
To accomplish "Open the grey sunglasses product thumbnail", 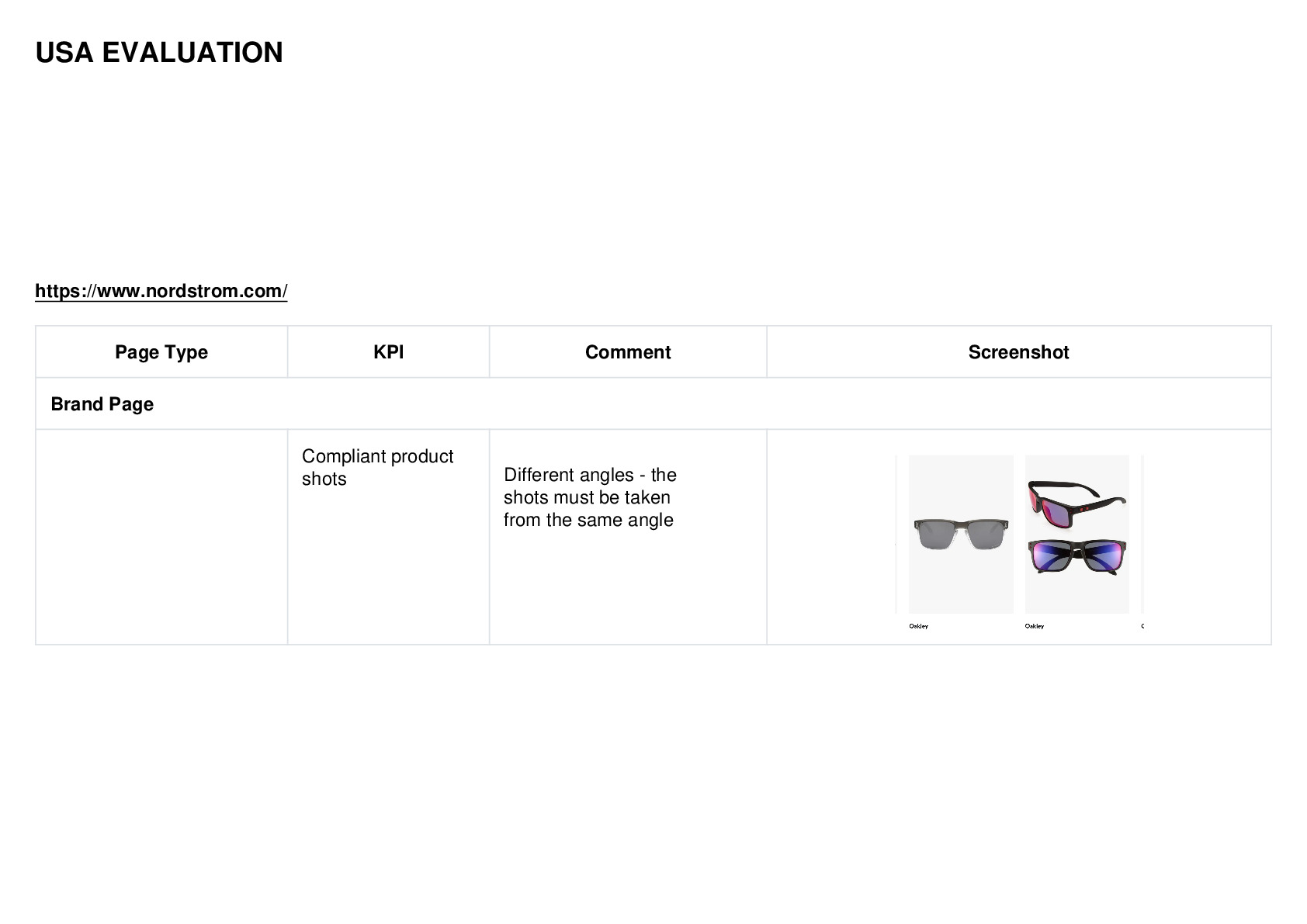I will click(961, 535).
